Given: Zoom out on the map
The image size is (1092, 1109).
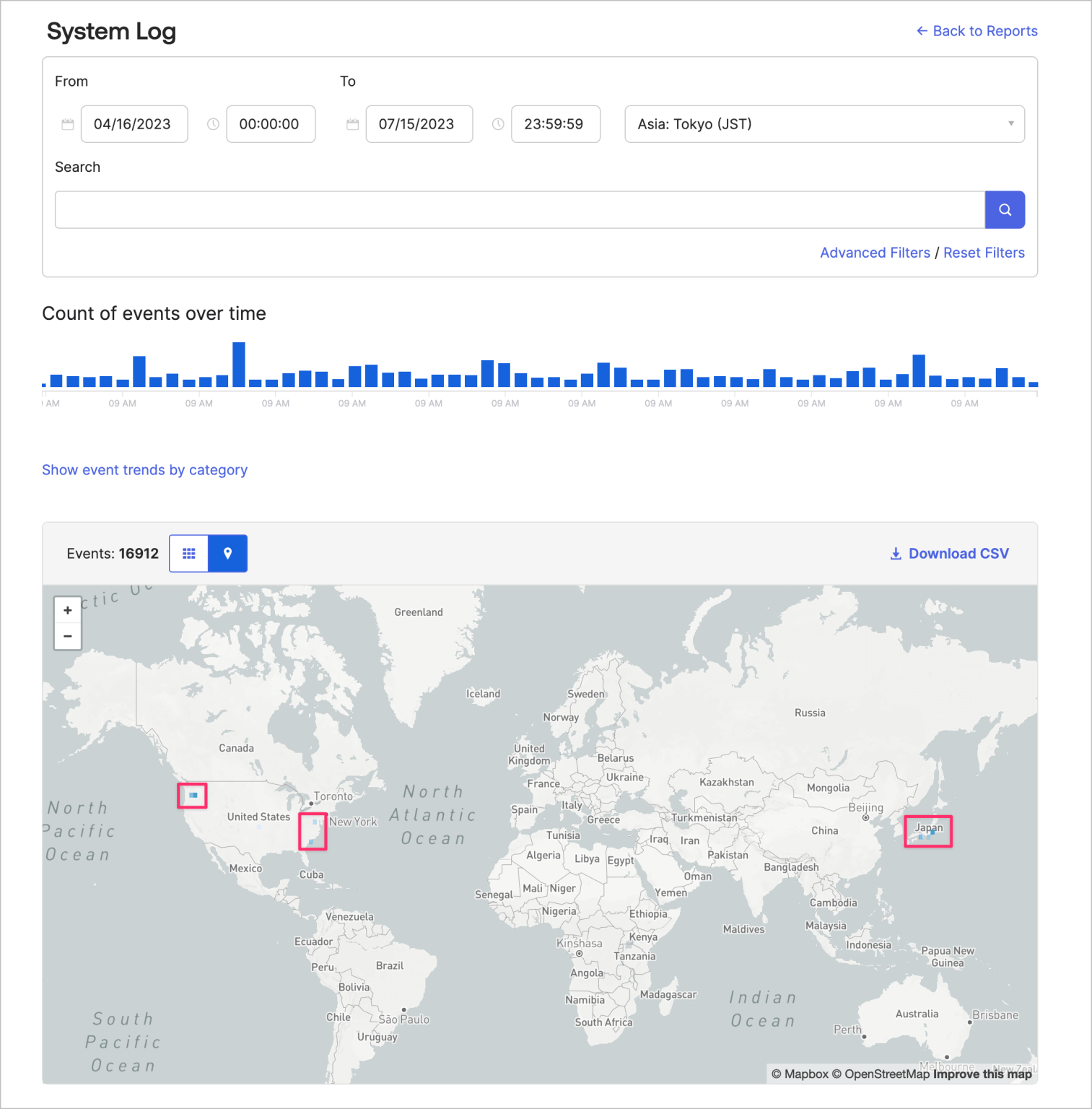Looking at the screenshot, I should 67,636.
